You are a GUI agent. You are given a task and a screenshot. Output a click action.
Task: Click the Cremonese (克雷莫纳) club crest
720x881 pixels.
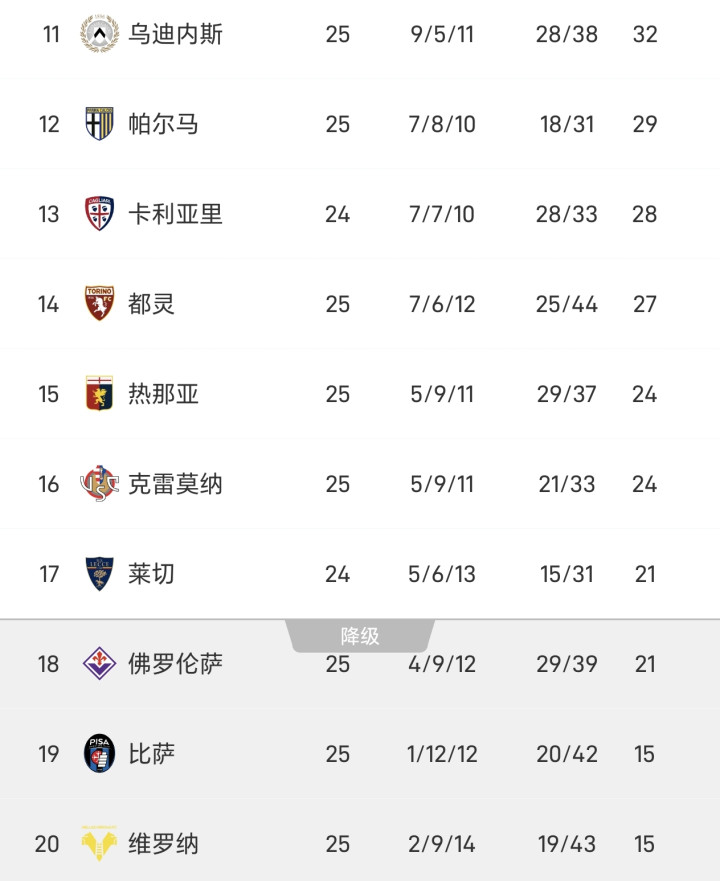click(99, 484)
